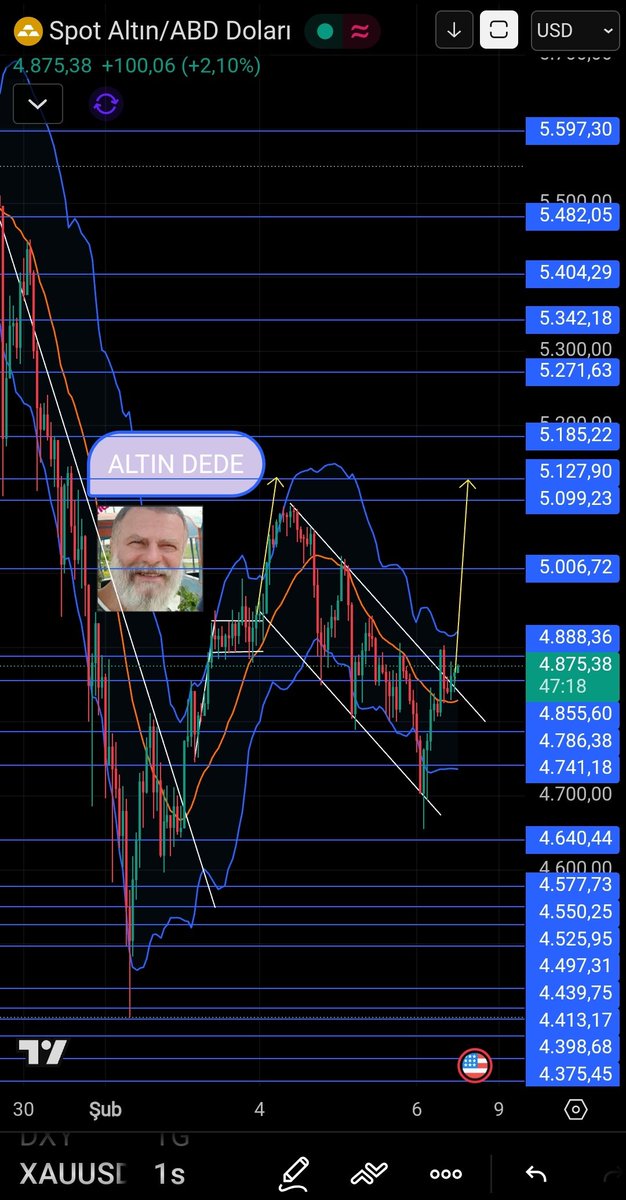The width and height of the screenshot is (626, 1200).
Task: Change the 1s interval
Action: (169, 1173)
